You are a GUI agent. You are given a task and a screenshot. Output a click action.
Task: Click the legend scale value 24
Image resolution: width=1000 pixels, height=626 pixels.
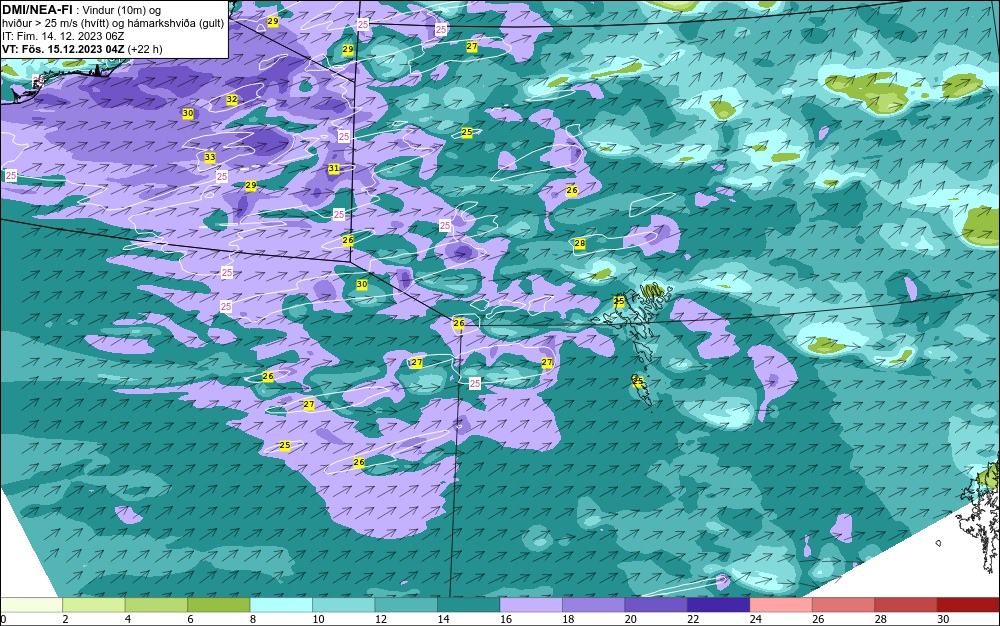pos(756,619)
